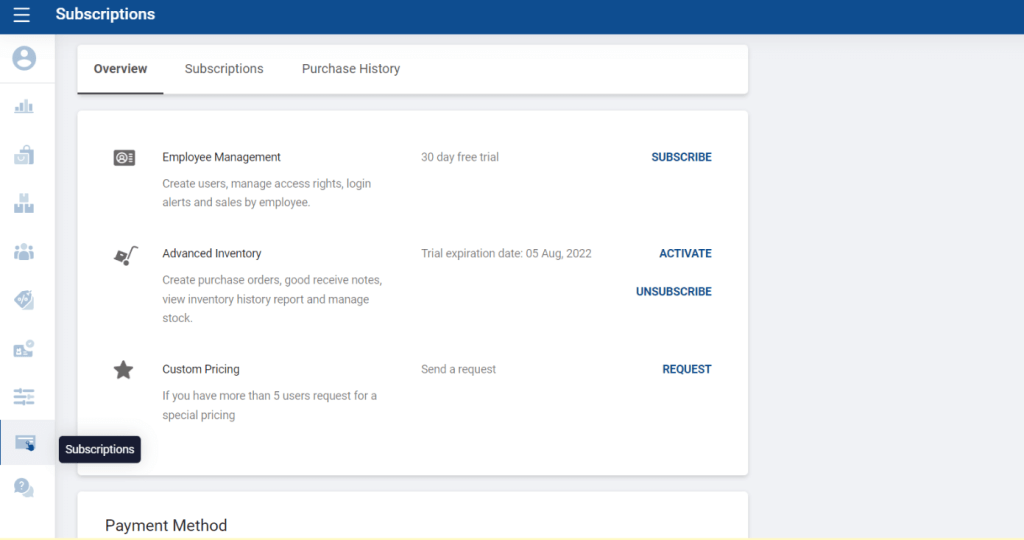Click the Employee Management description text
Image resolution: width=1024 pixels, height=540 pixels.
[x=266, y=193]
